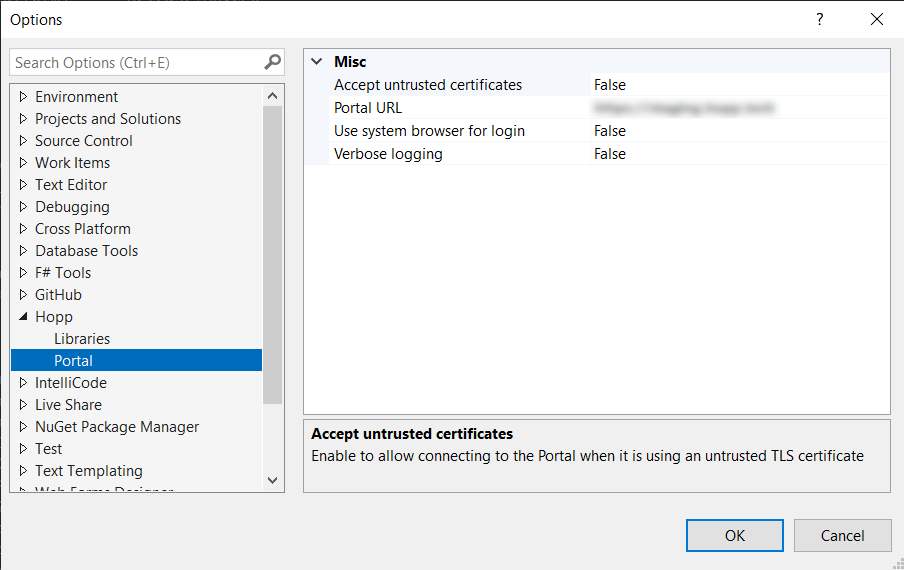Select the Verbose logging property name
Image resolution: width=904 pixels, height=570 pixels.
point(388,154)
